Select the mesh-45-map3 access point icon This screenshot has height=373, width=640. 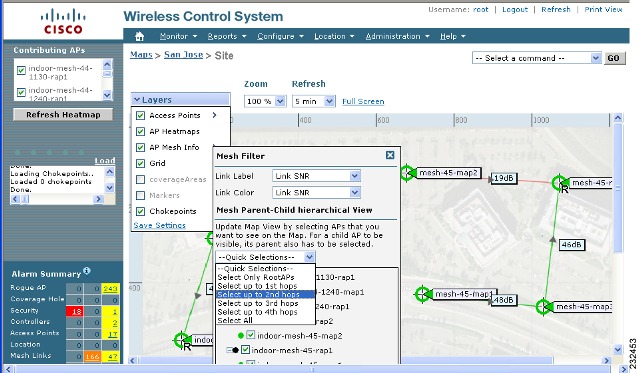543,306
